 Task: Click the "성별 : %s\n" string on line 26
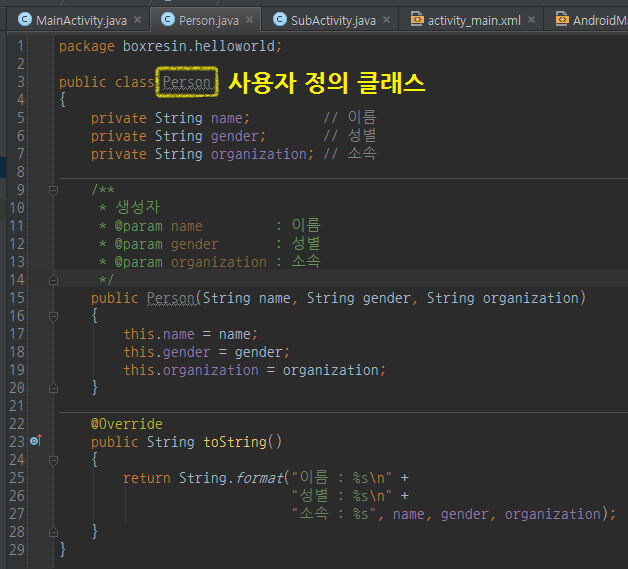342,496
